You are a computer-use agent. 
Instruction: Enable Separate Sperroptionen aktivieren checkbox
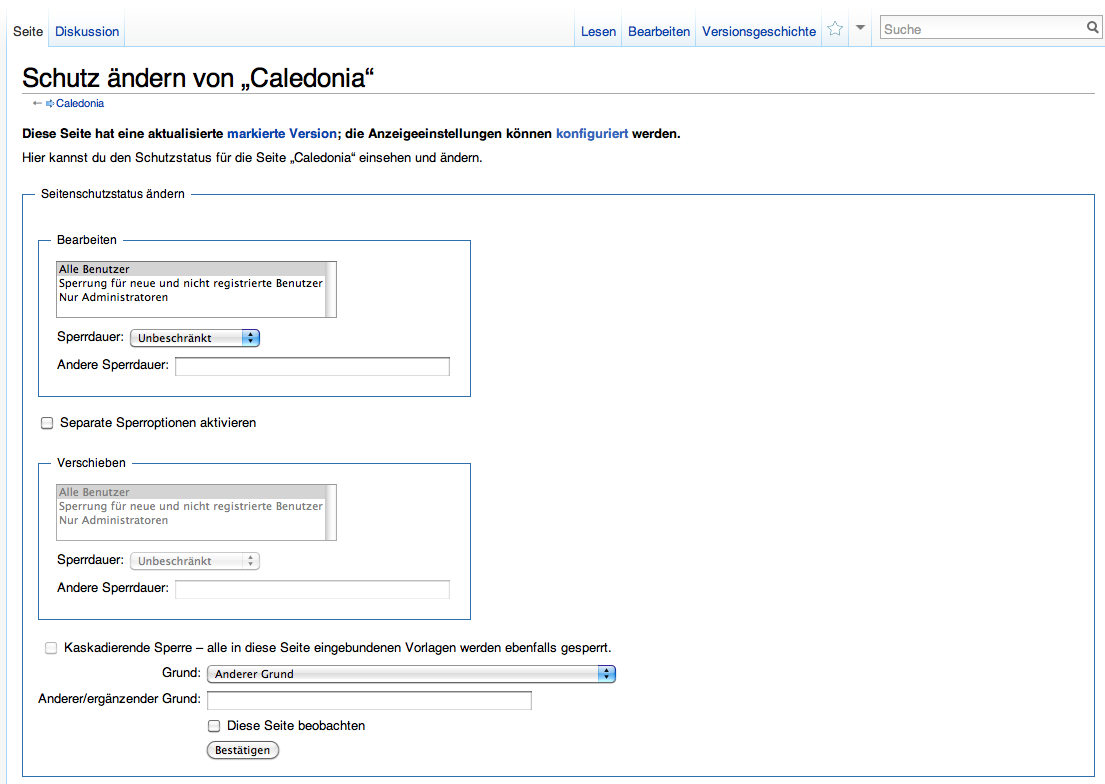click(47, 423)
